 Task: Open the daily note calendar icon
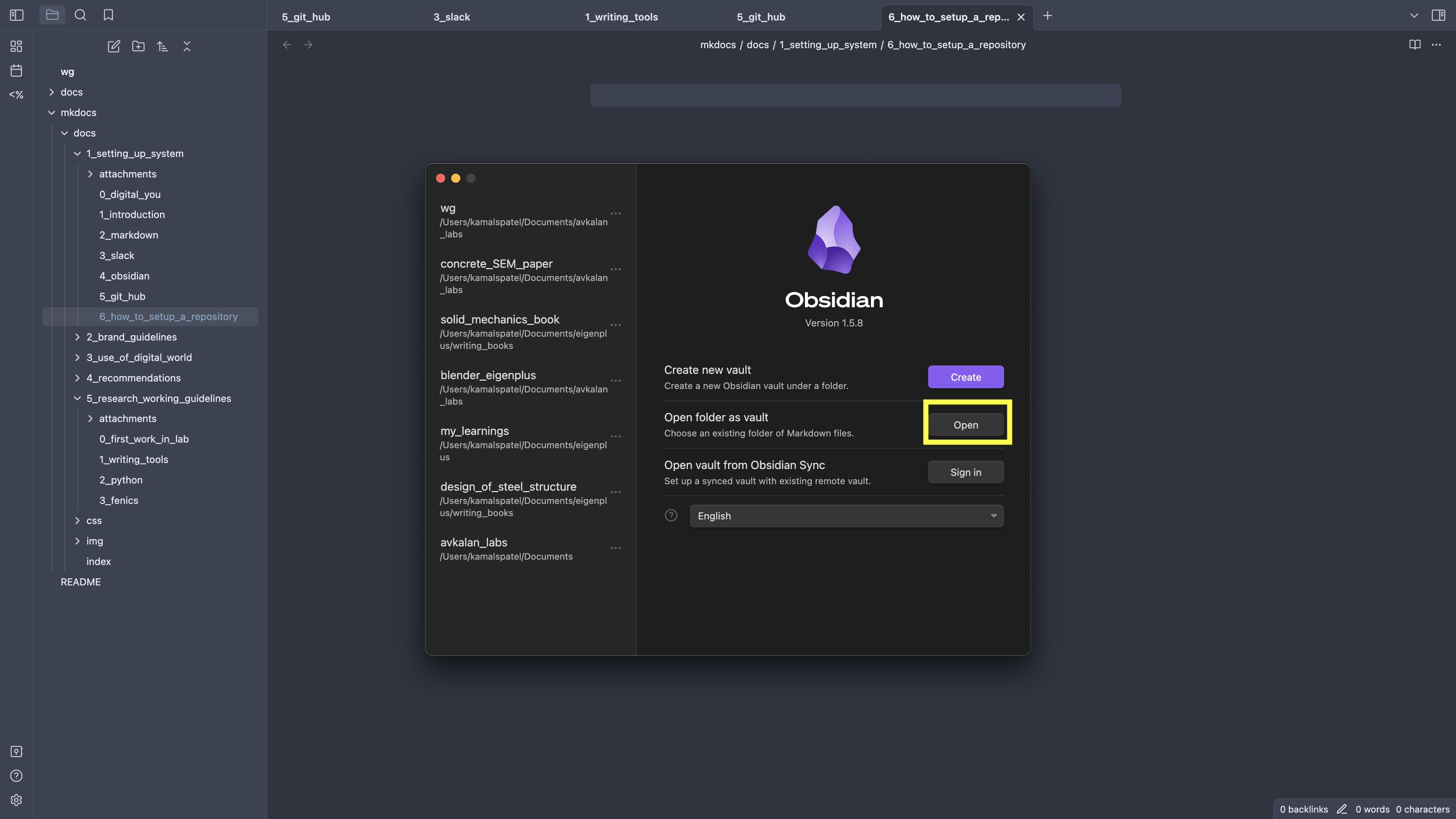pos(16,71)
